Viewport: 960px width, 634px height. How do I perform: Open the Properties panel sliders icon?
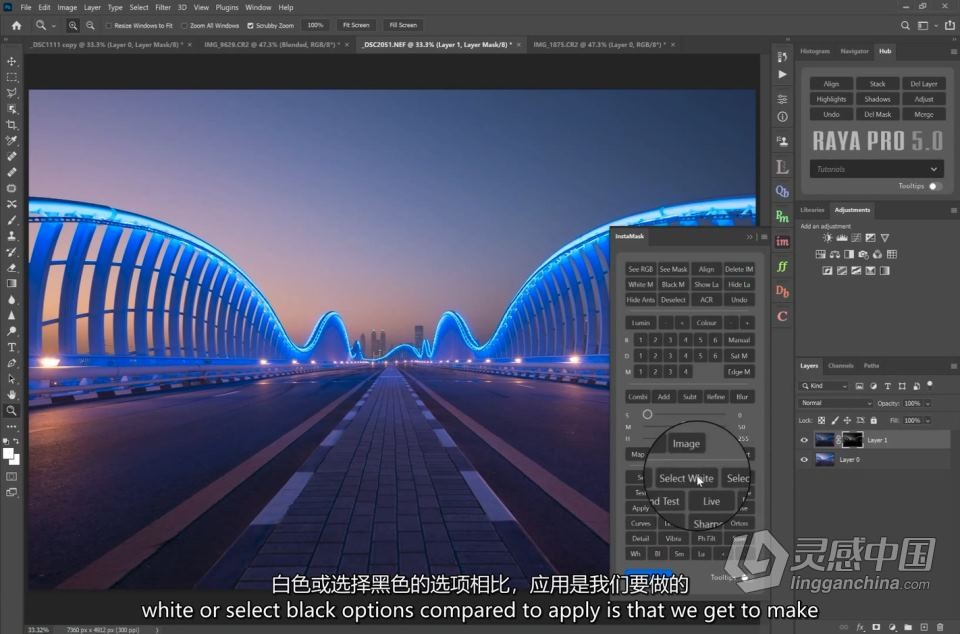coord(782,99)
